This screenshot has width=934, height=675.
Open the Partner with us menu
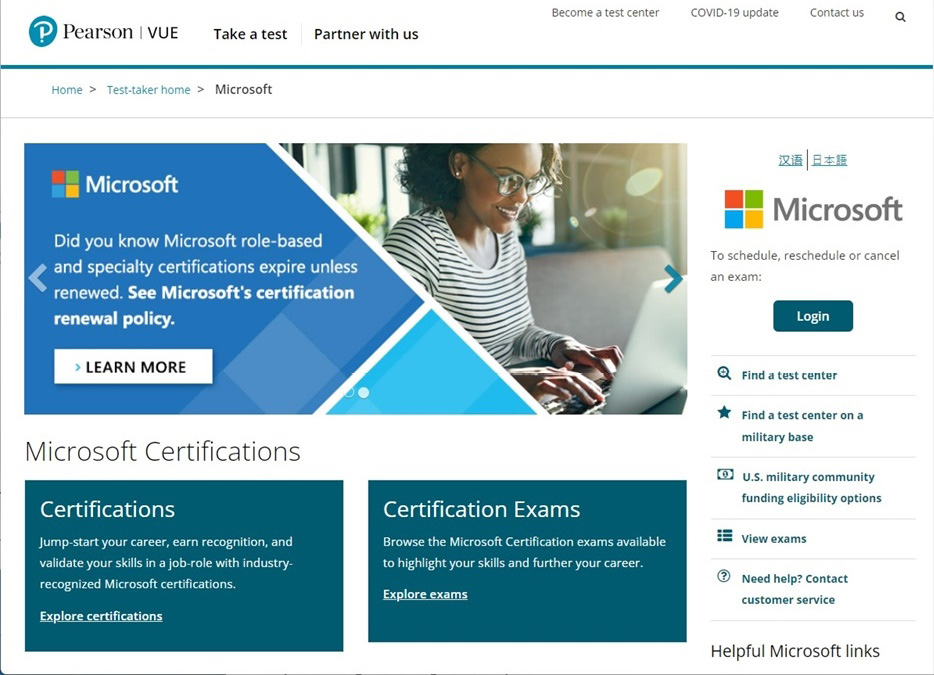tap(366, 34)
